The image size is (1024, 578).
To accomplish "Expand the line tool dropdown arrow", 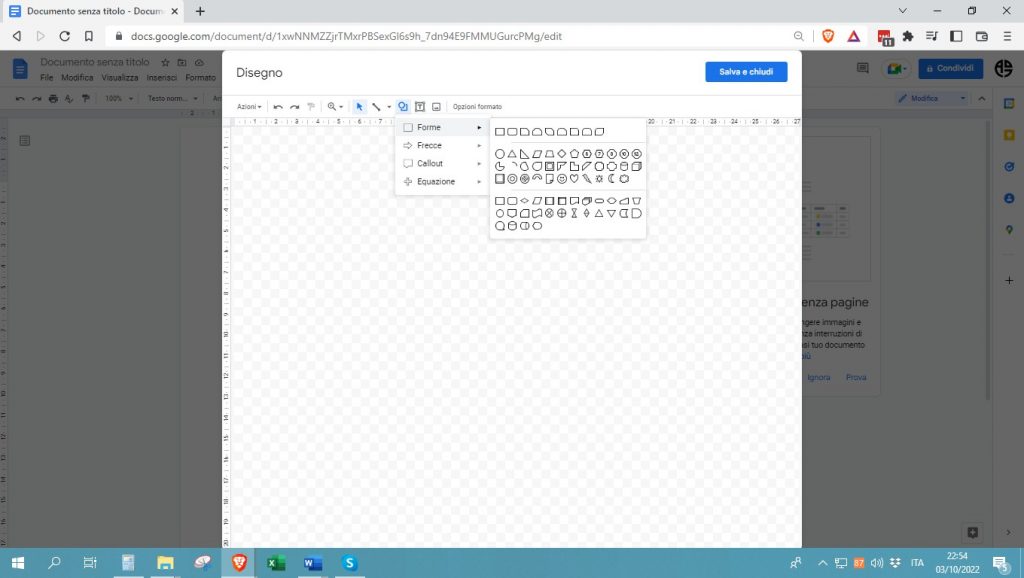I will pos(389,107).
